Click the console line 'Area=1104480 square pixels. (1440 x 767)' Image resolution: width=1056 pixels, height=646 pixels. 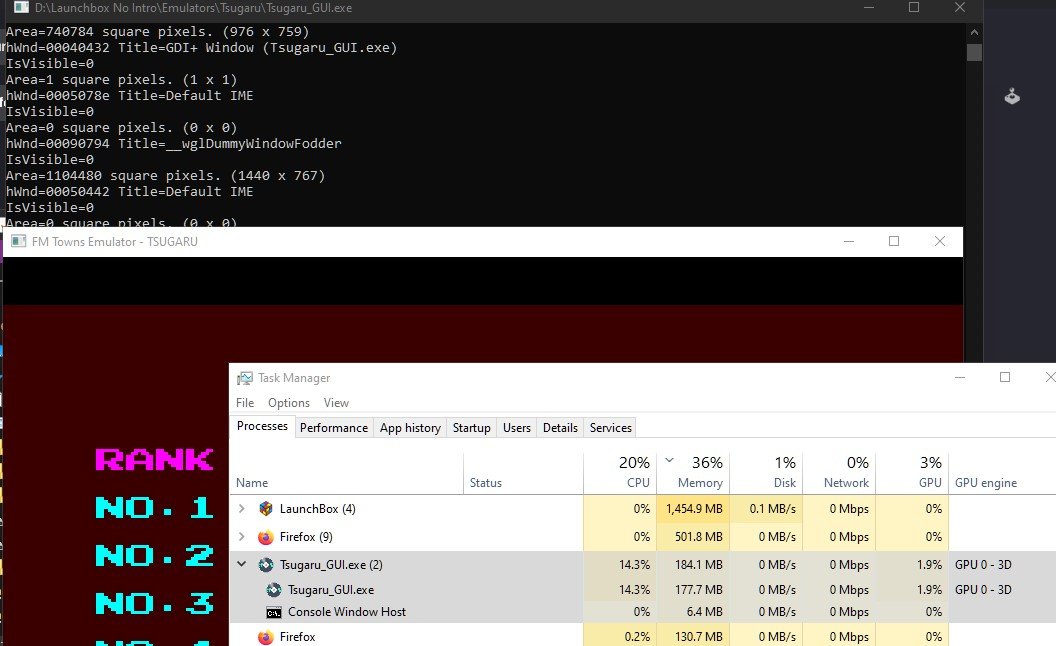[x=165, y=175]
